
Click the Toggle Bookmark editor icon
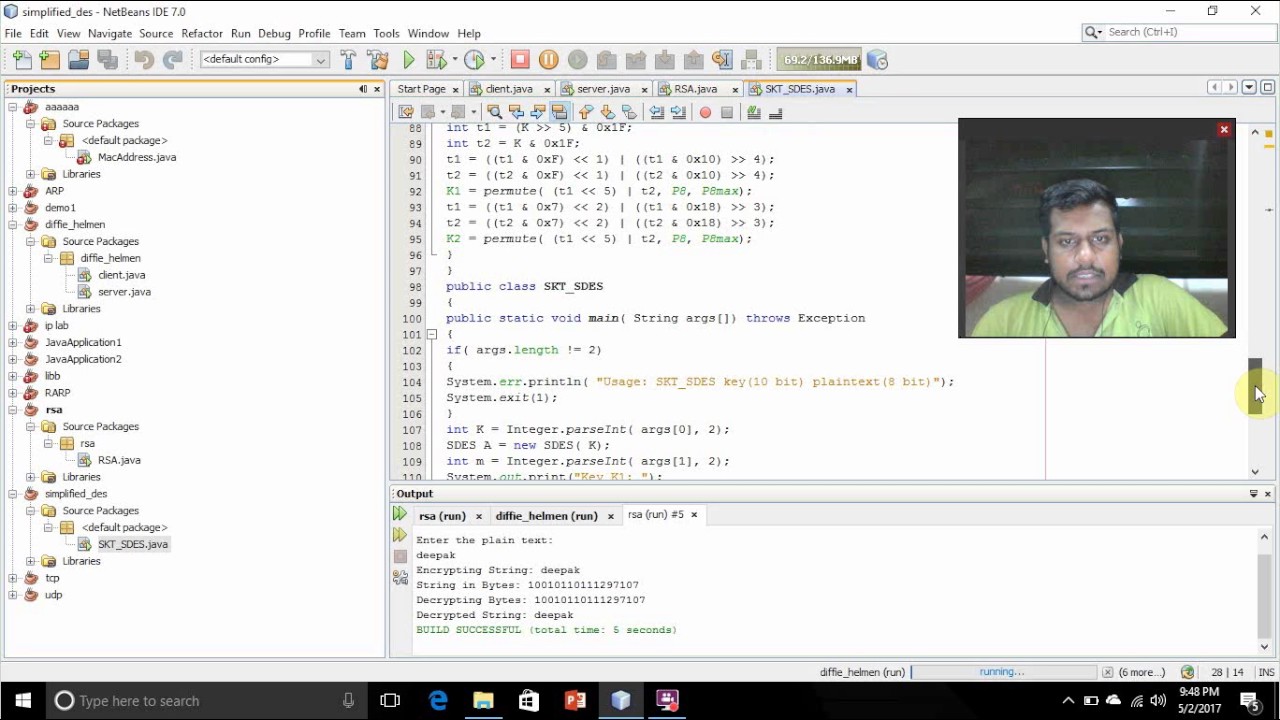click(x=629, y=112)
